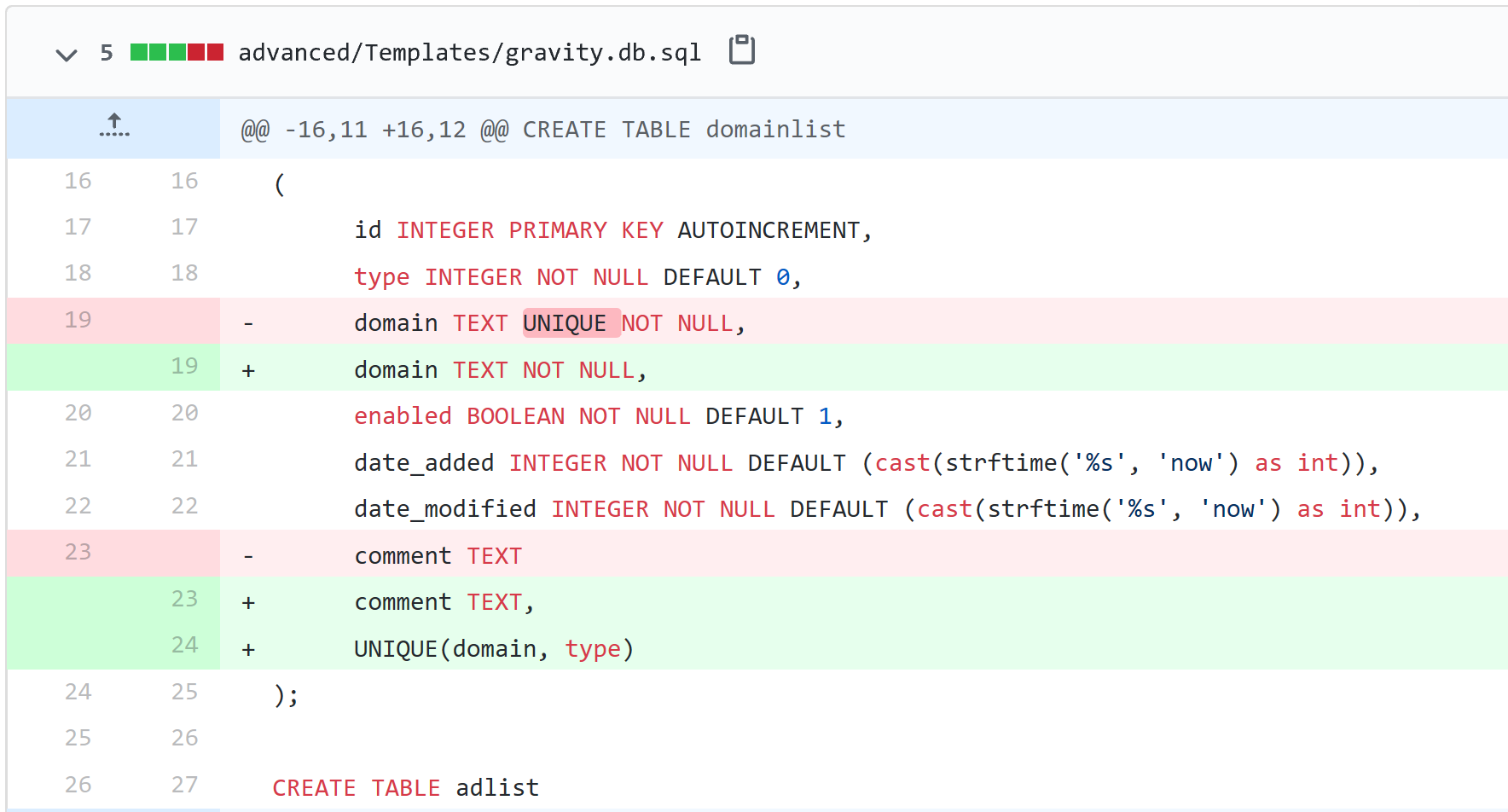
Task: Click old line number 23 of the removed comment line
Action: tap(78, 552)
